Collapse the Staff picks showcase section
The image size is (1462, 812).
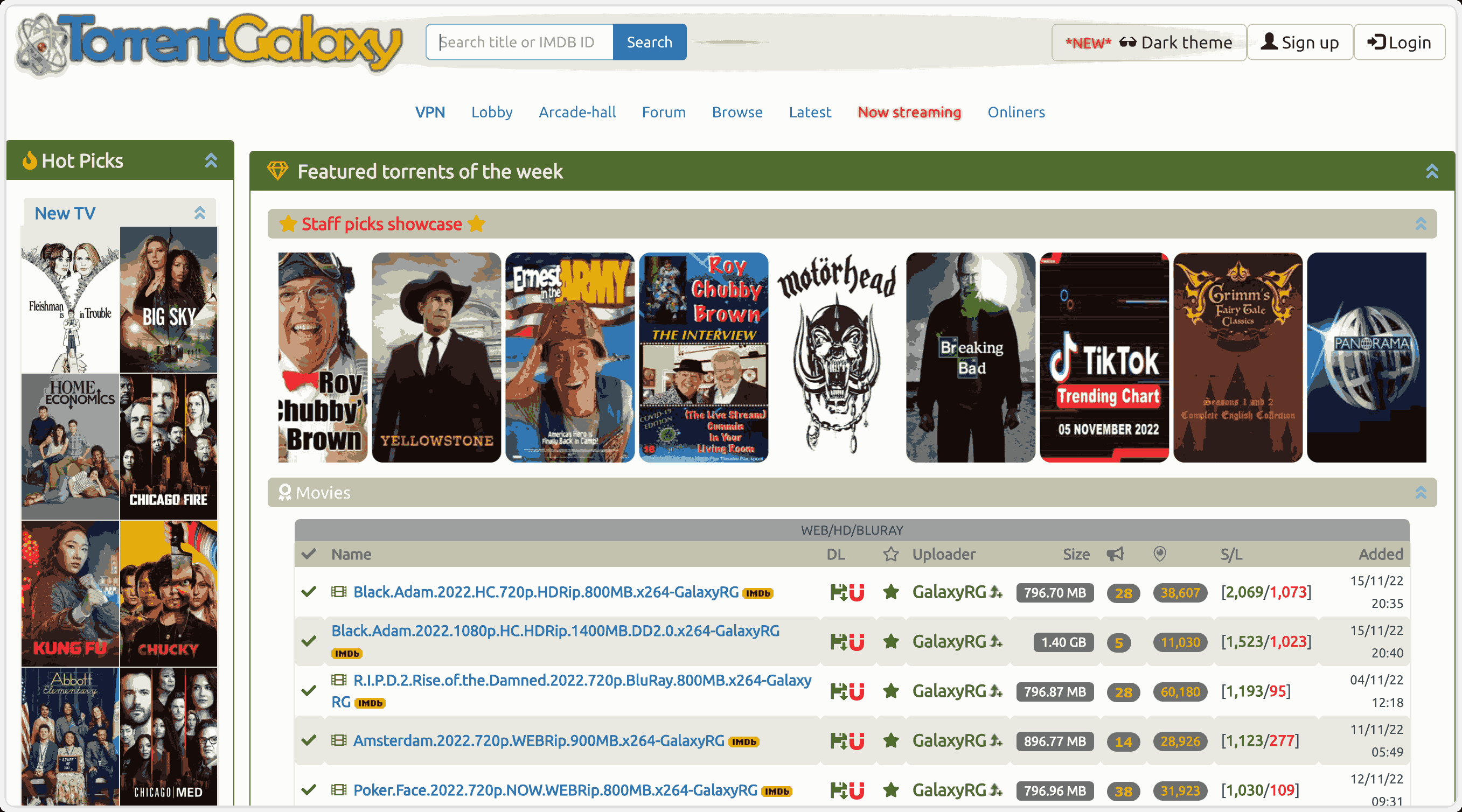(x=1421, y=224)
